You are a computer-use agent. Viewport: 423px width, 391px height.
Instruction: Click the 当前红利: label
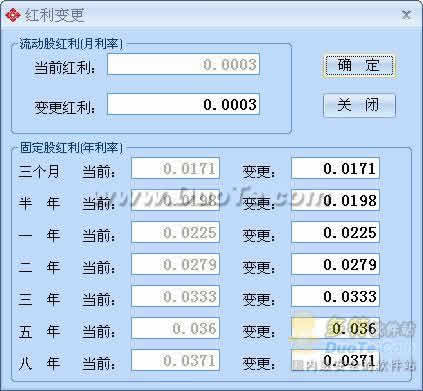65,68
